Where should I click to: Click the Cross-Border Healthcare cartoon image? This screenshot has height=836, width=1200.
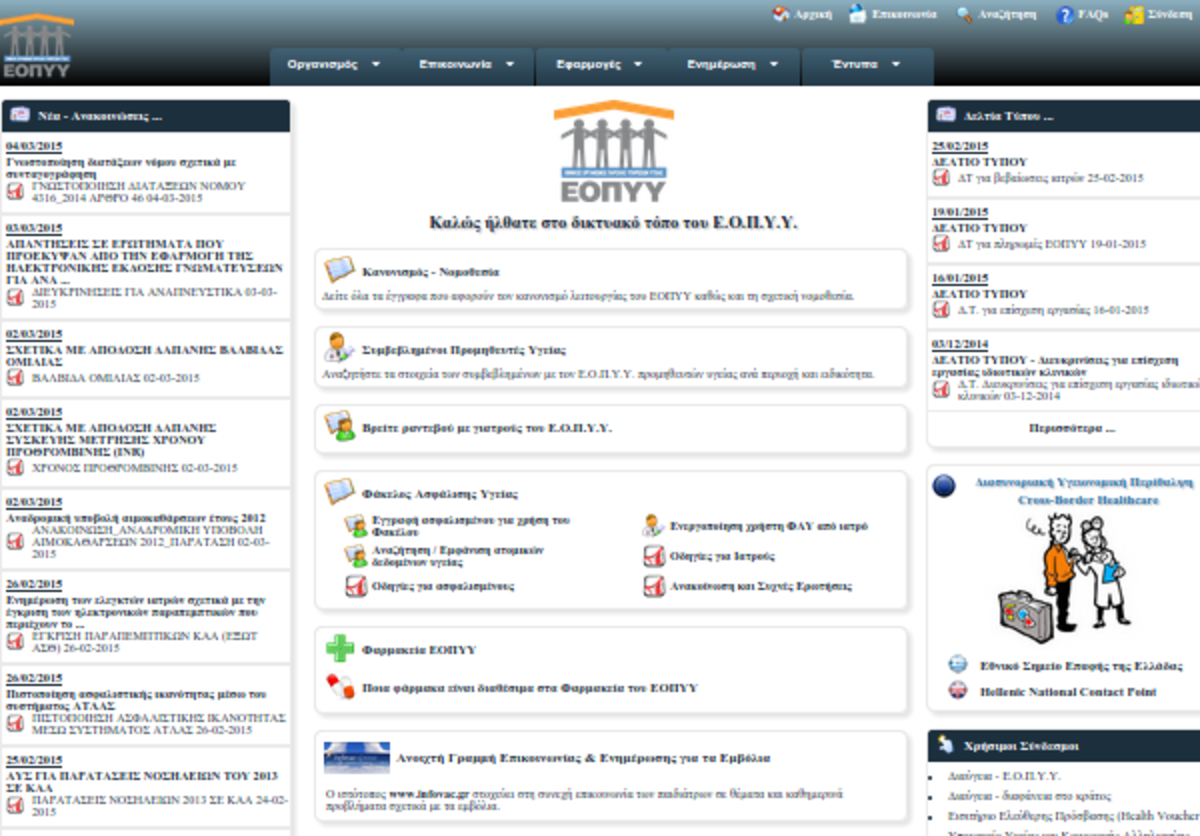(1060, 576)
